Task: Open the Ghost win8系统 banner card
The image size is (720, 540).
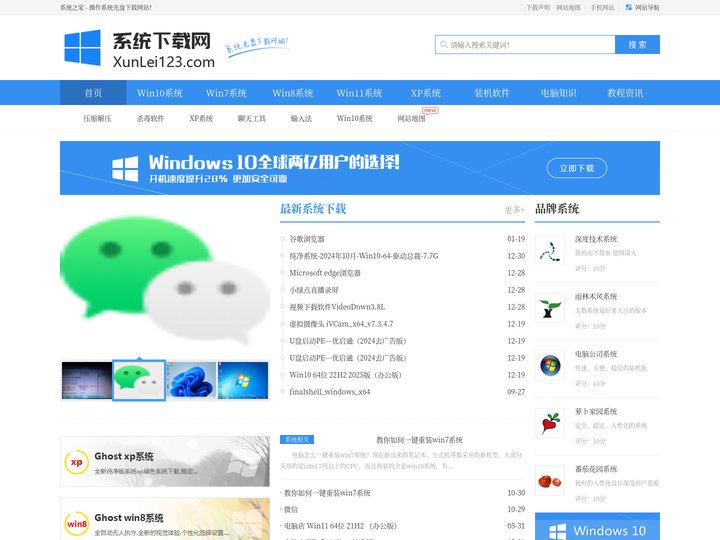Action: click(x=165, y=519)
